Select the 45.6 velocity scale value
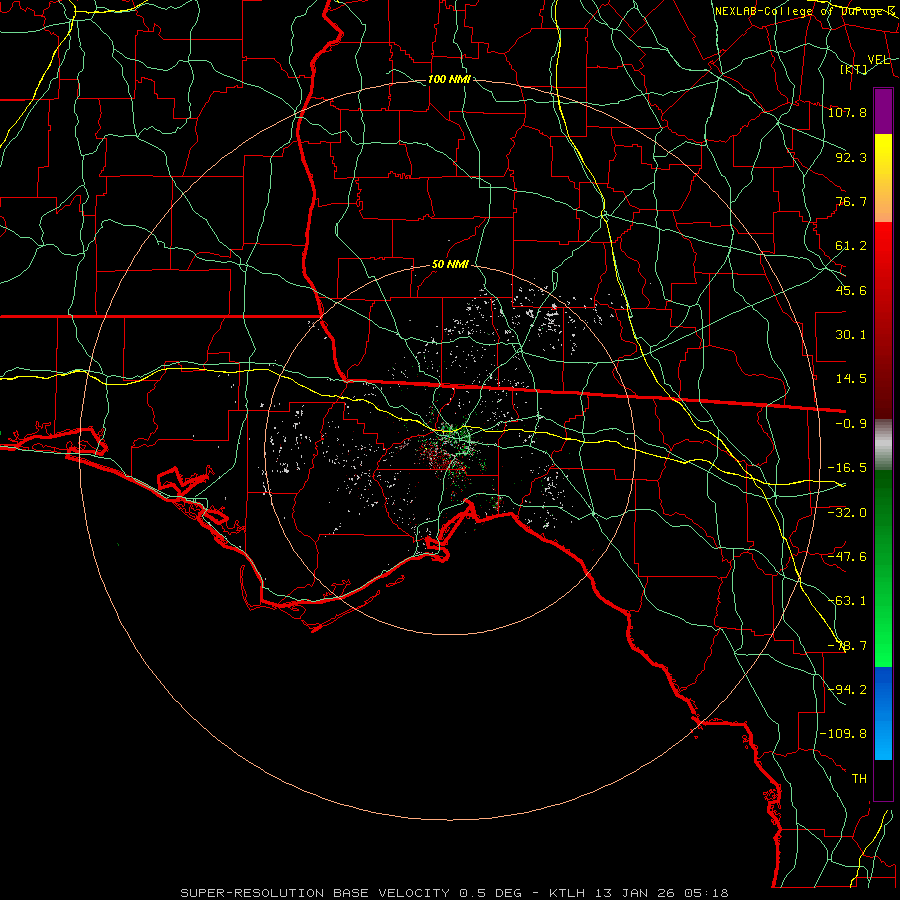Viewport: 900px width, 900px height. (851, 290)
